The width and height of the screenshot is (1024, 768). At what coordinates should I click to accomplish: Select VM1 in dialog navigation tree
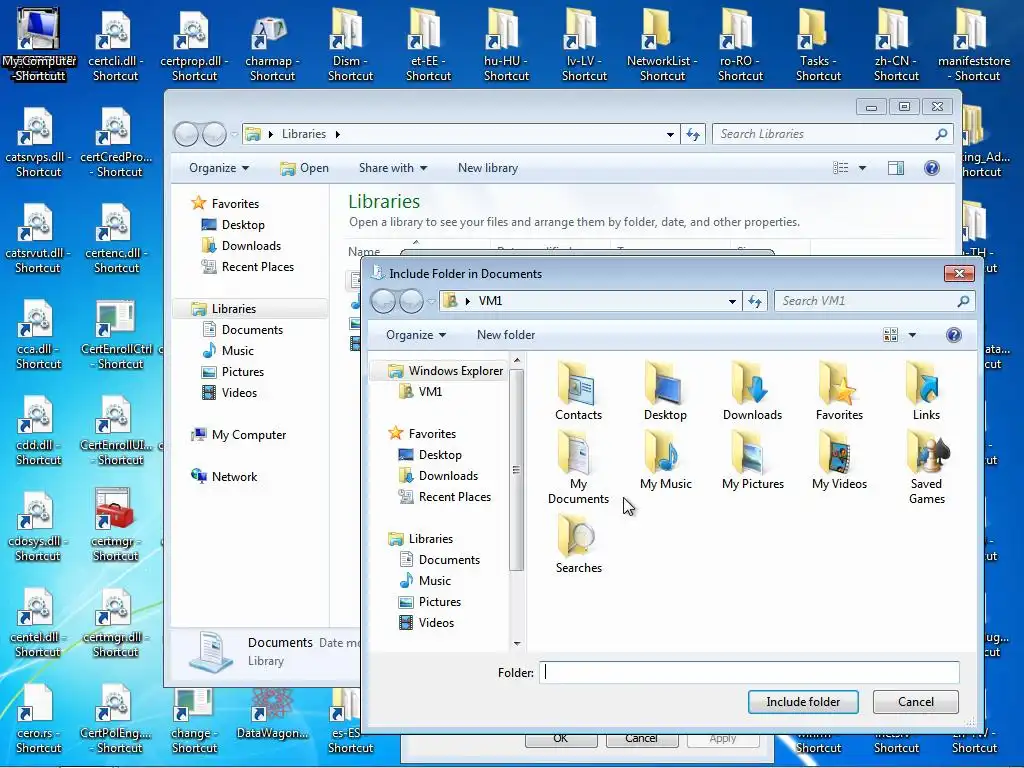(421, 392)
